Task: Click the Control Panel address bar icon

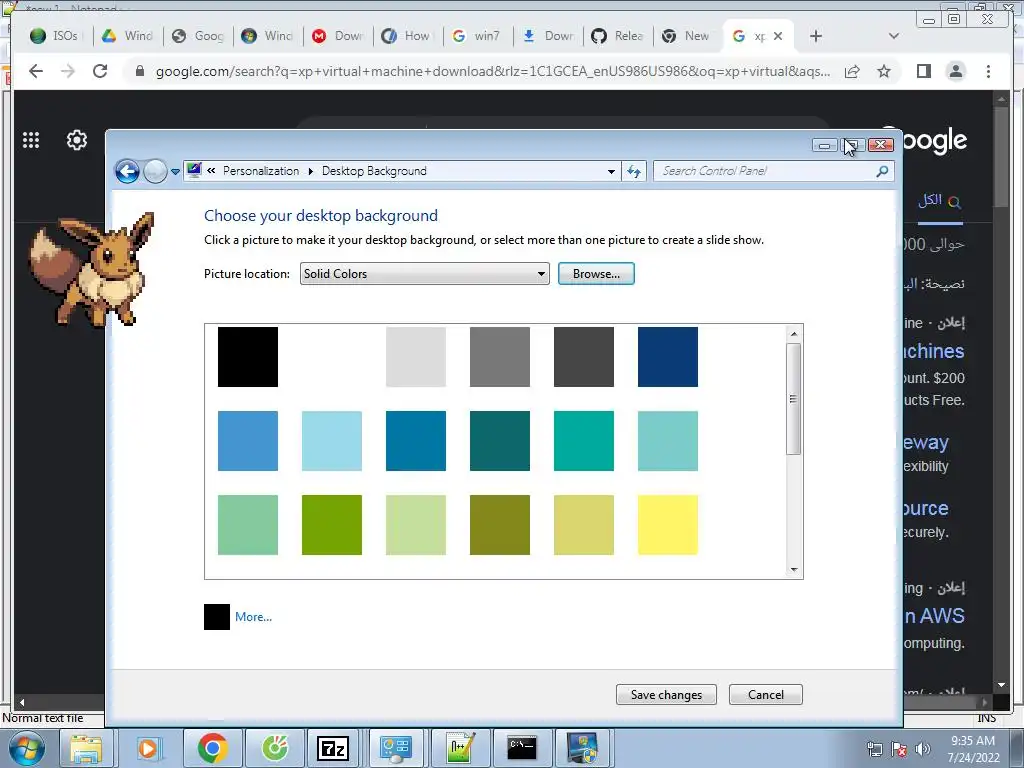Action: [194, 170]
